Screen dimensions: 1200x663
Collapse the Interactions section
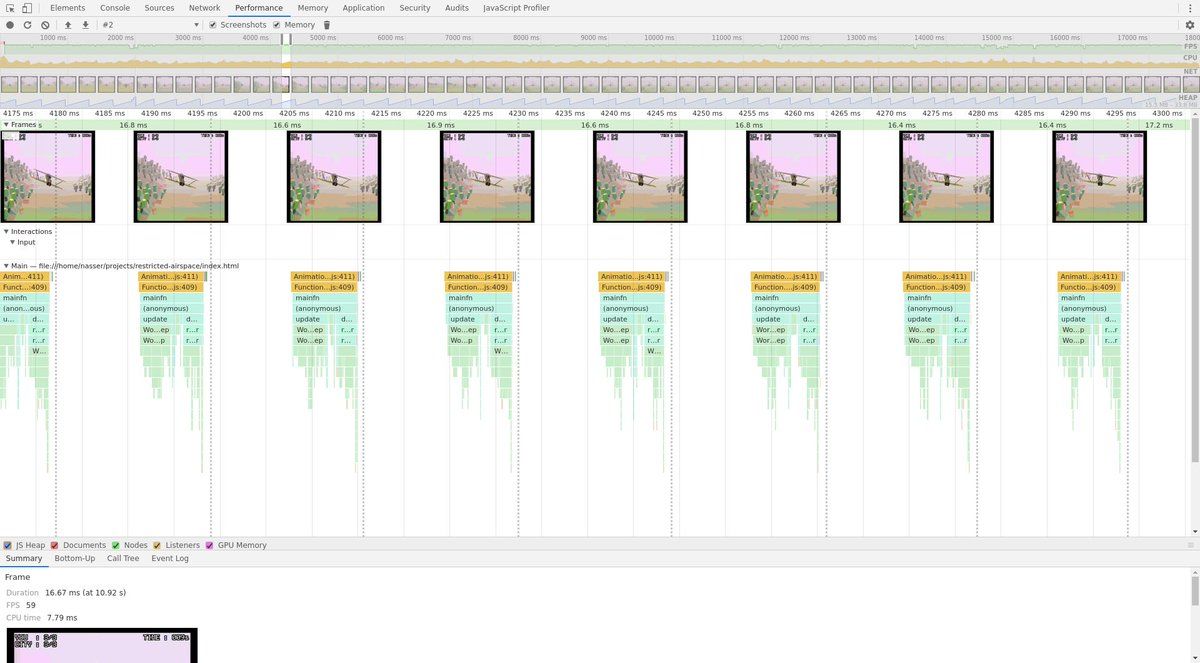(x=6, y=232)
